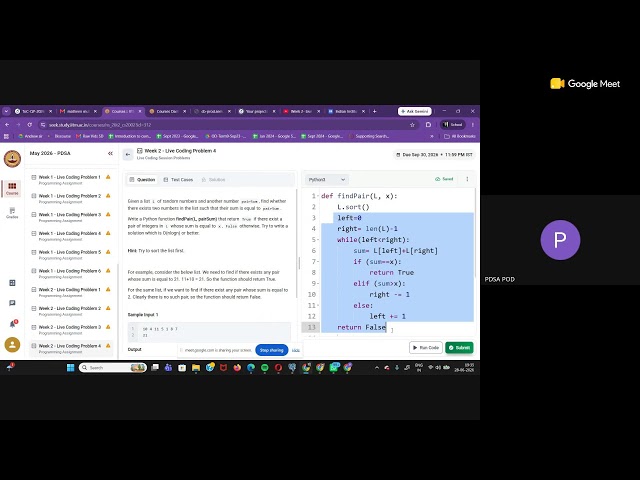Fold code at line 1 def findPair
Screen dimensions: 640x480
(x=318, y=196)
